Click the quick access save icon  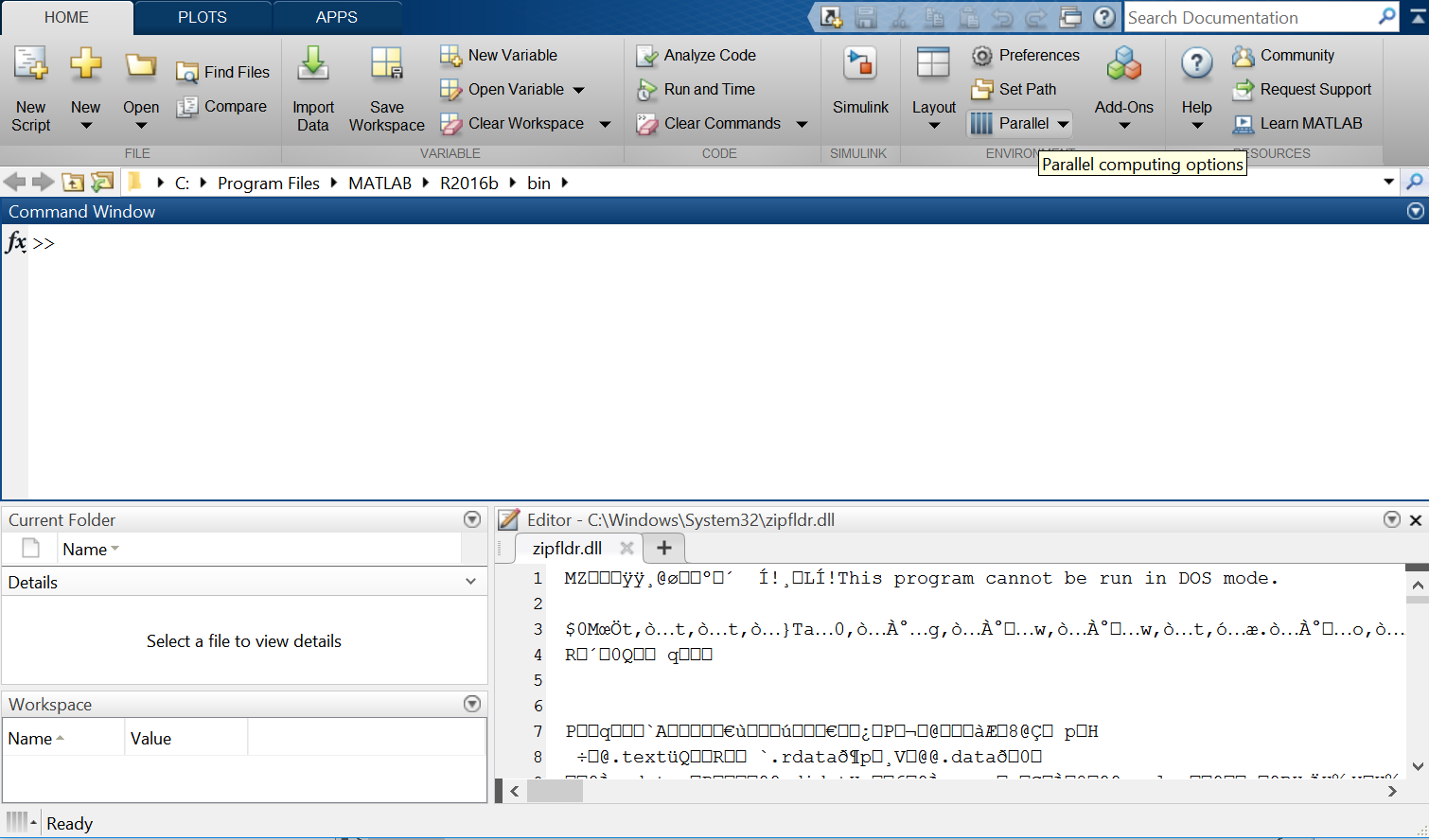click(x=865, y=17)
